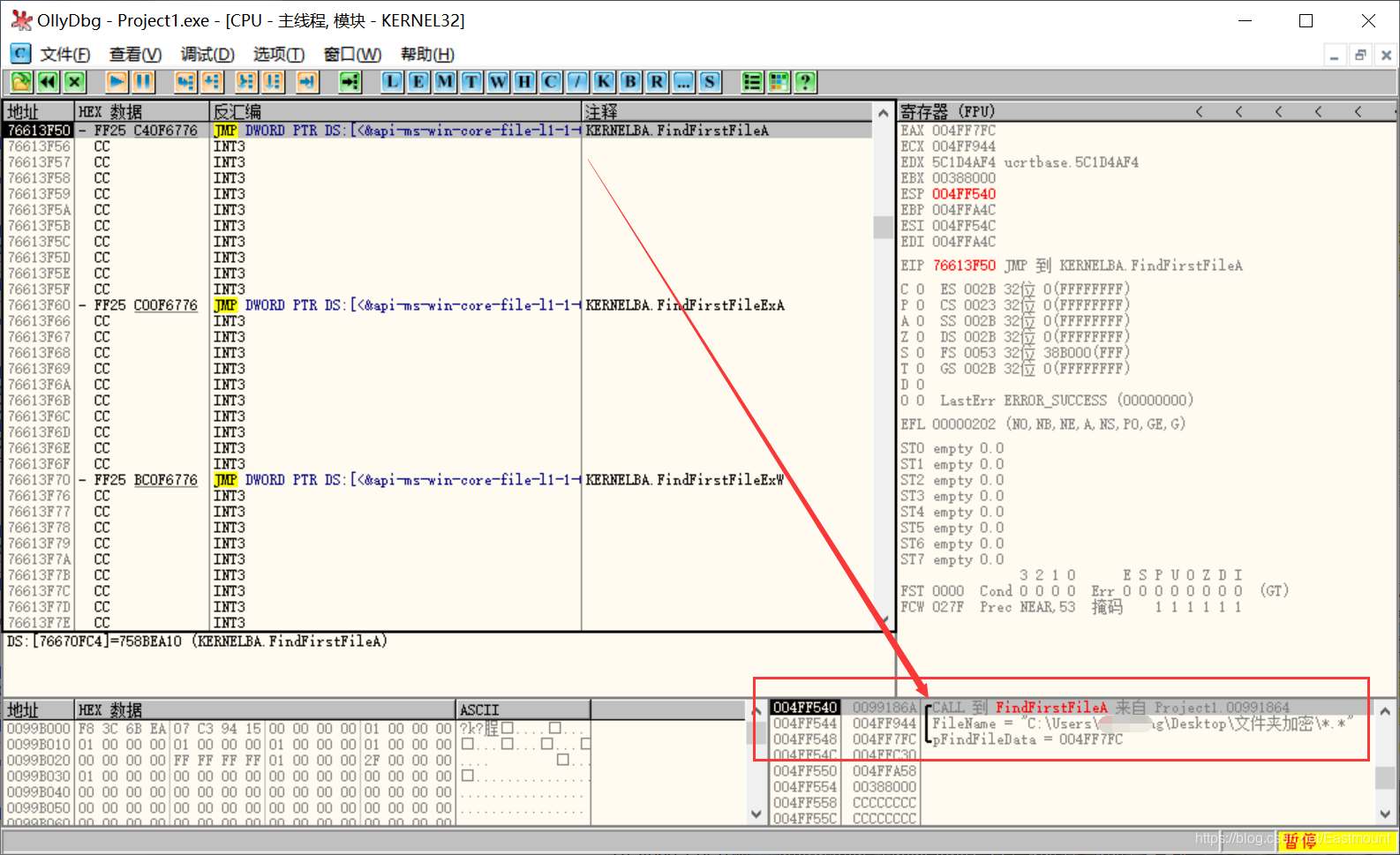Open the 窗口(W) menu
The height and width of the screenshot is (855, 1400).
352,55
